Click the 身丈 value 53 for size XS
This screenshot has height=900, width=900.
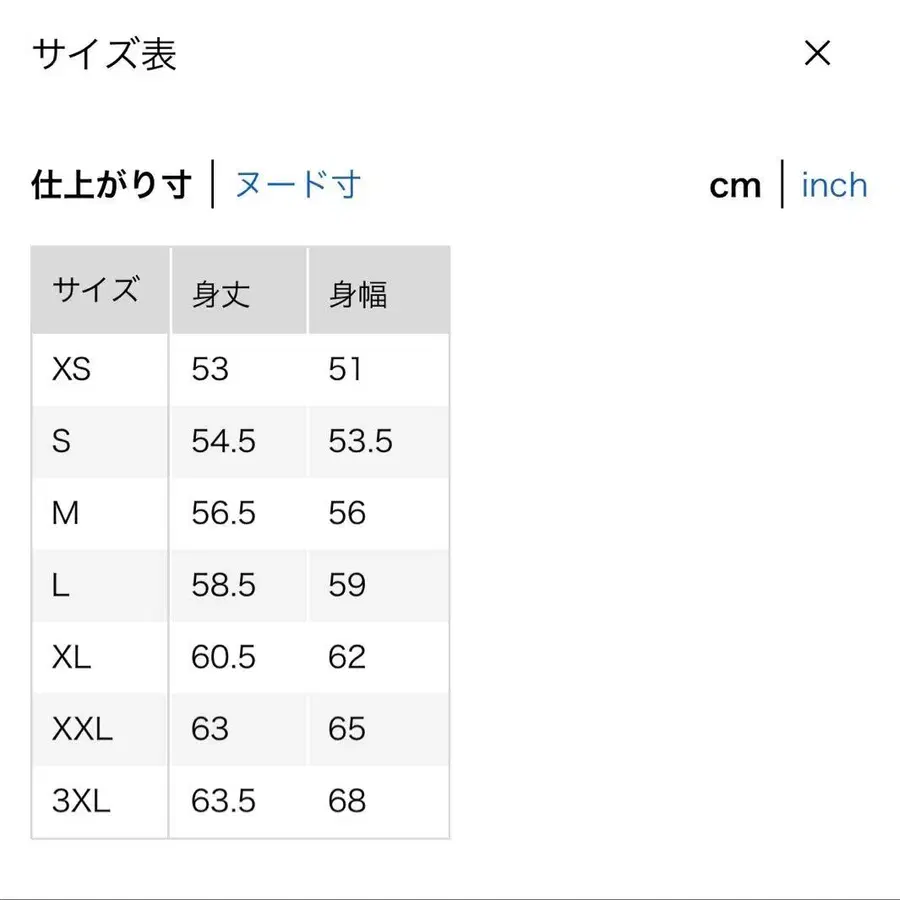pyautogui.click(x=213, y=369)
